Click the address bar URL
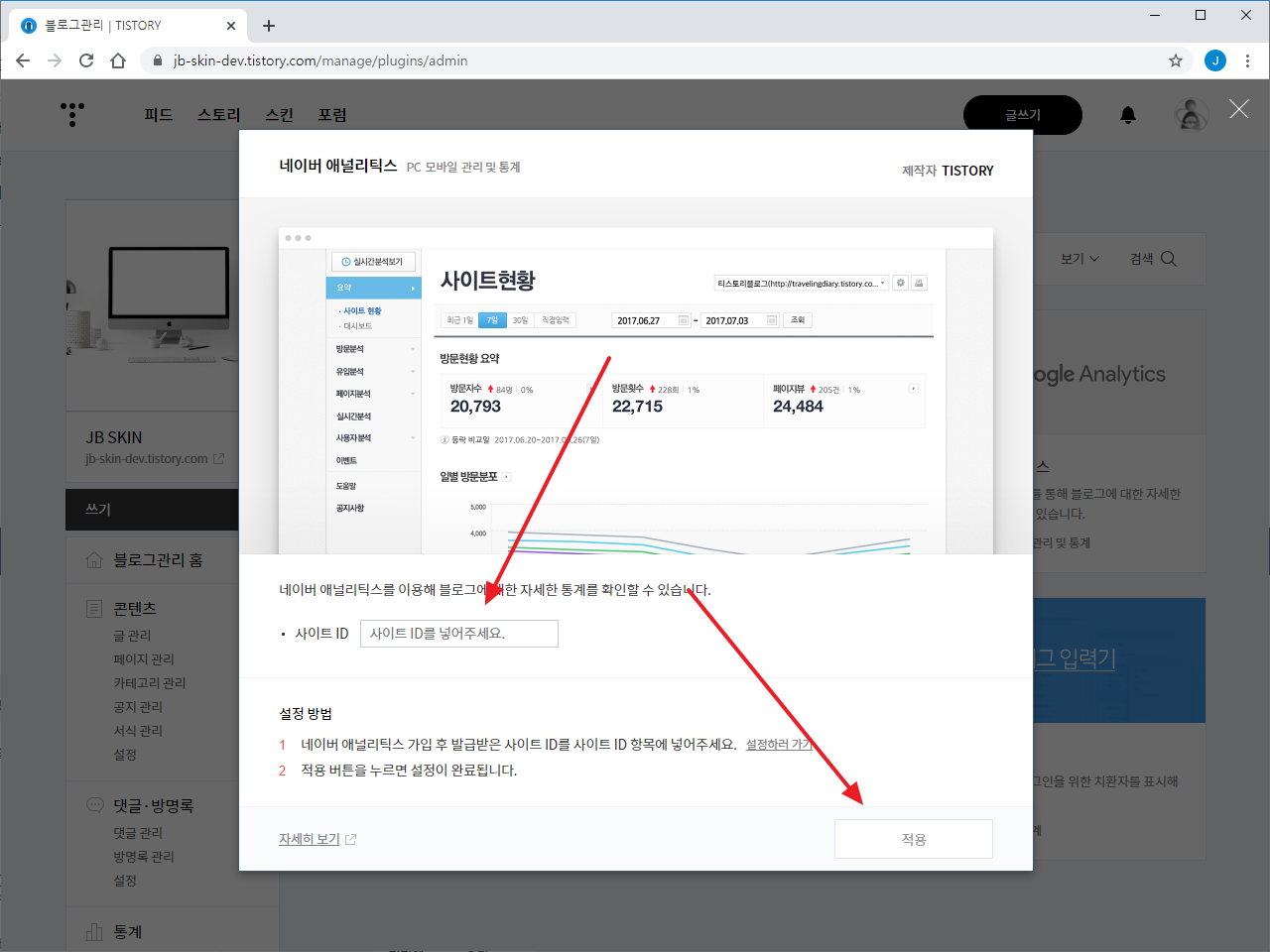The width and height of the screenshot is (1270, 952). point(320,60)
